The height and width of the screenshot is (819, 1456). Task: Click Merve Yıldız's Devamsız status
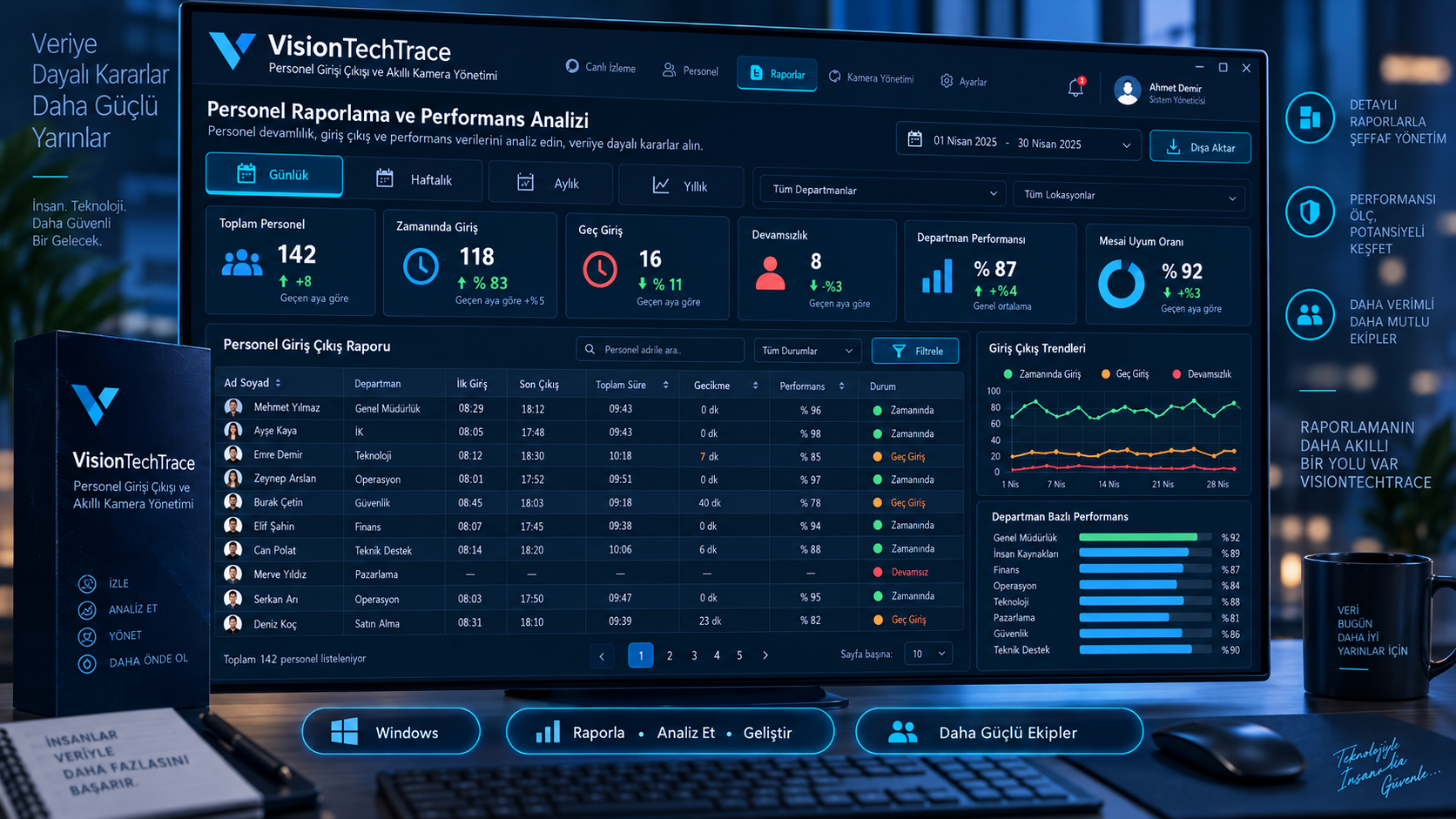[x=900, y=572]
